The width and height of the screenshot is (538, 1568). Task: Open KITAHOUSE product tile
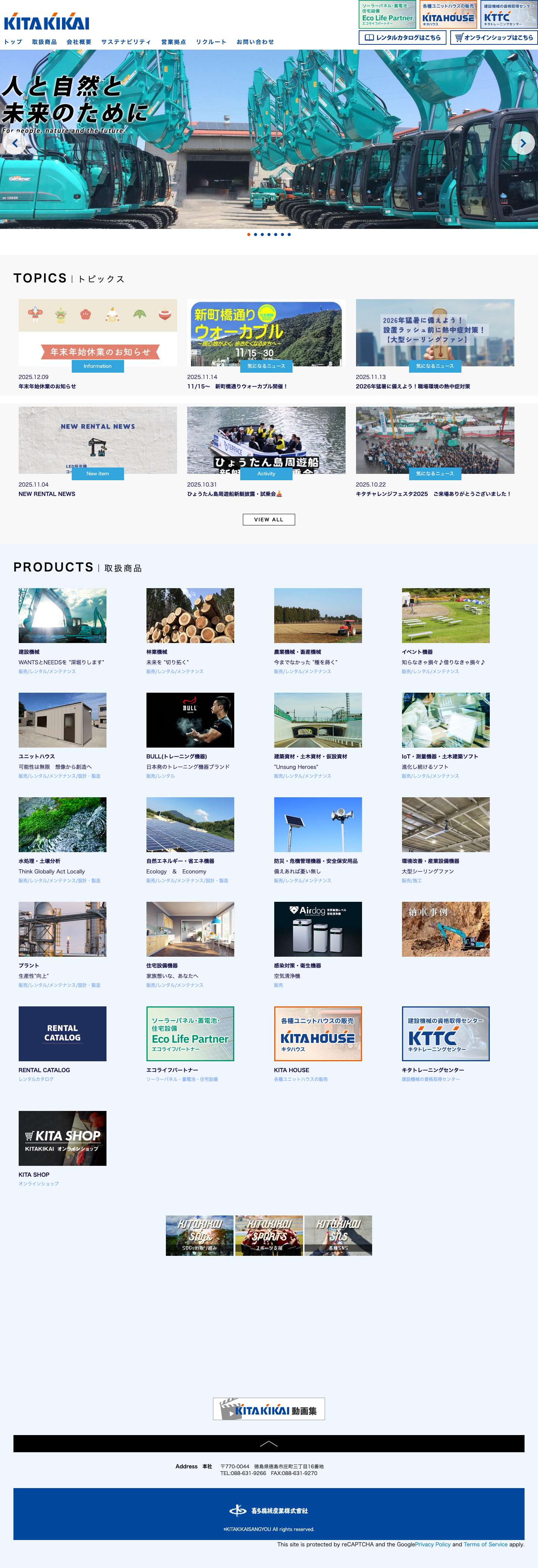tap(318, 1034)
